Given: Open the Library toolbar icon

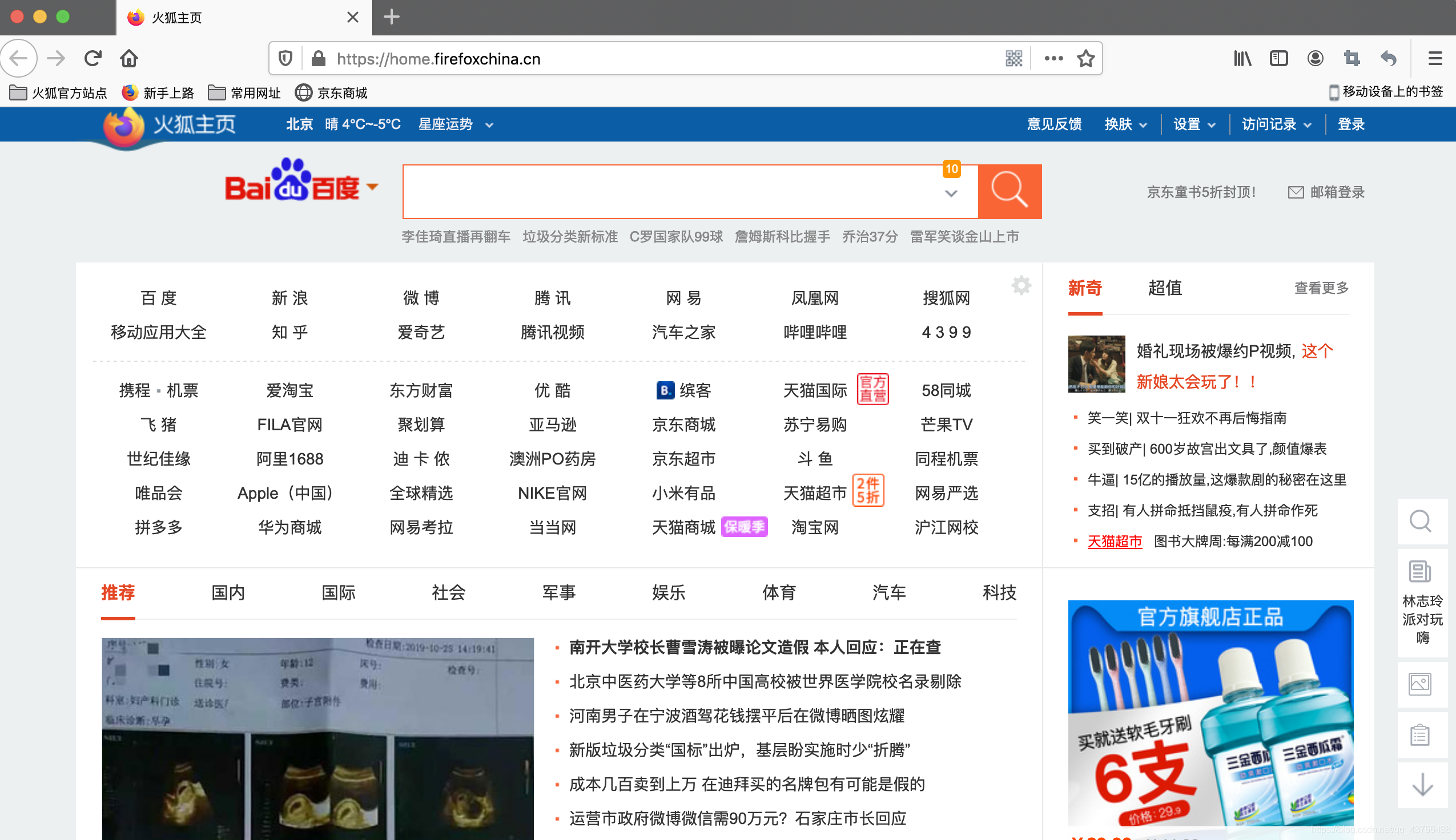Looking at the screenshot, I should (x=1242, y=58).
